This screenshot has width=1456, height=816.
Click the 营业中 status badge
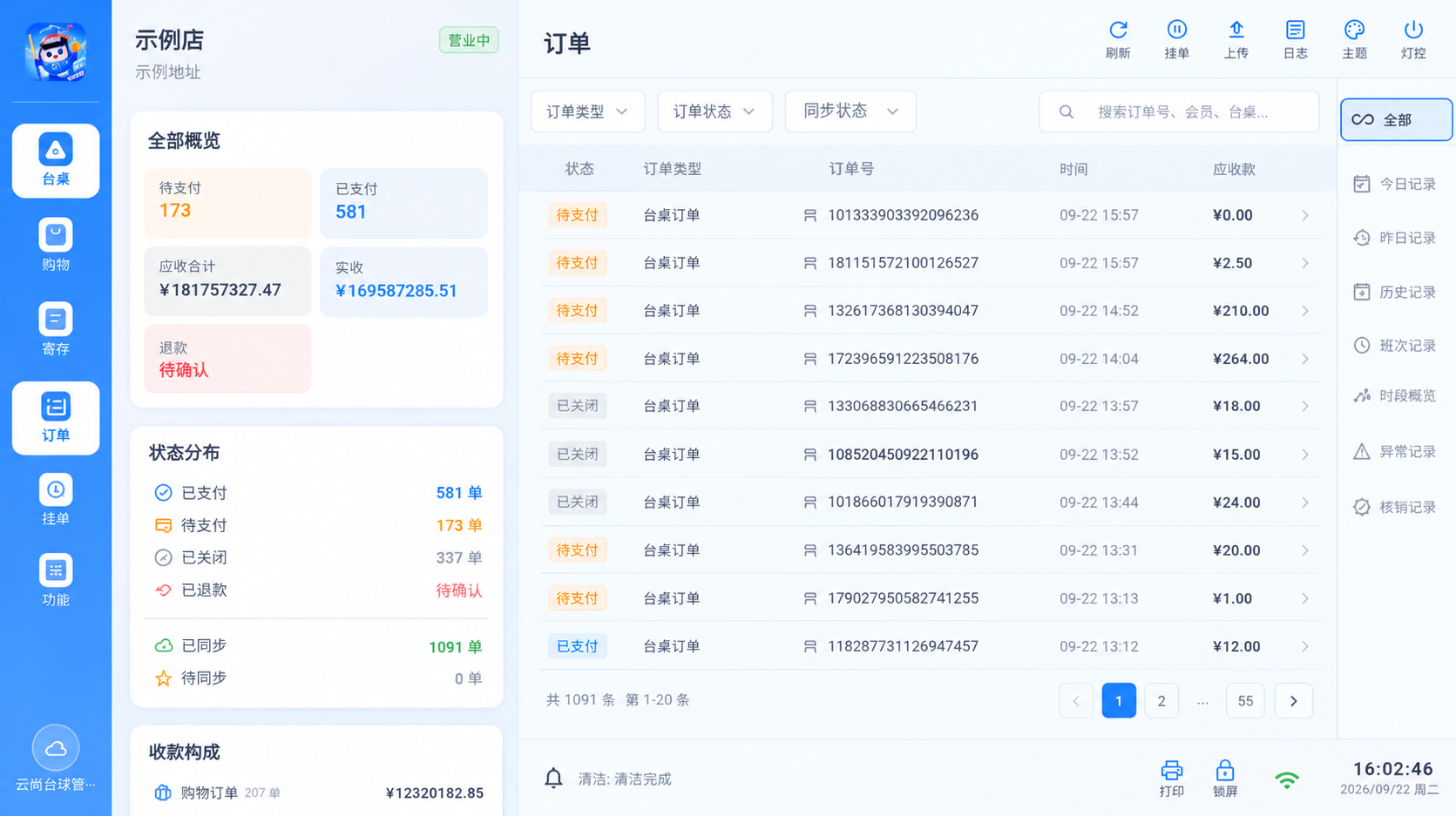[x=469, y=40]
